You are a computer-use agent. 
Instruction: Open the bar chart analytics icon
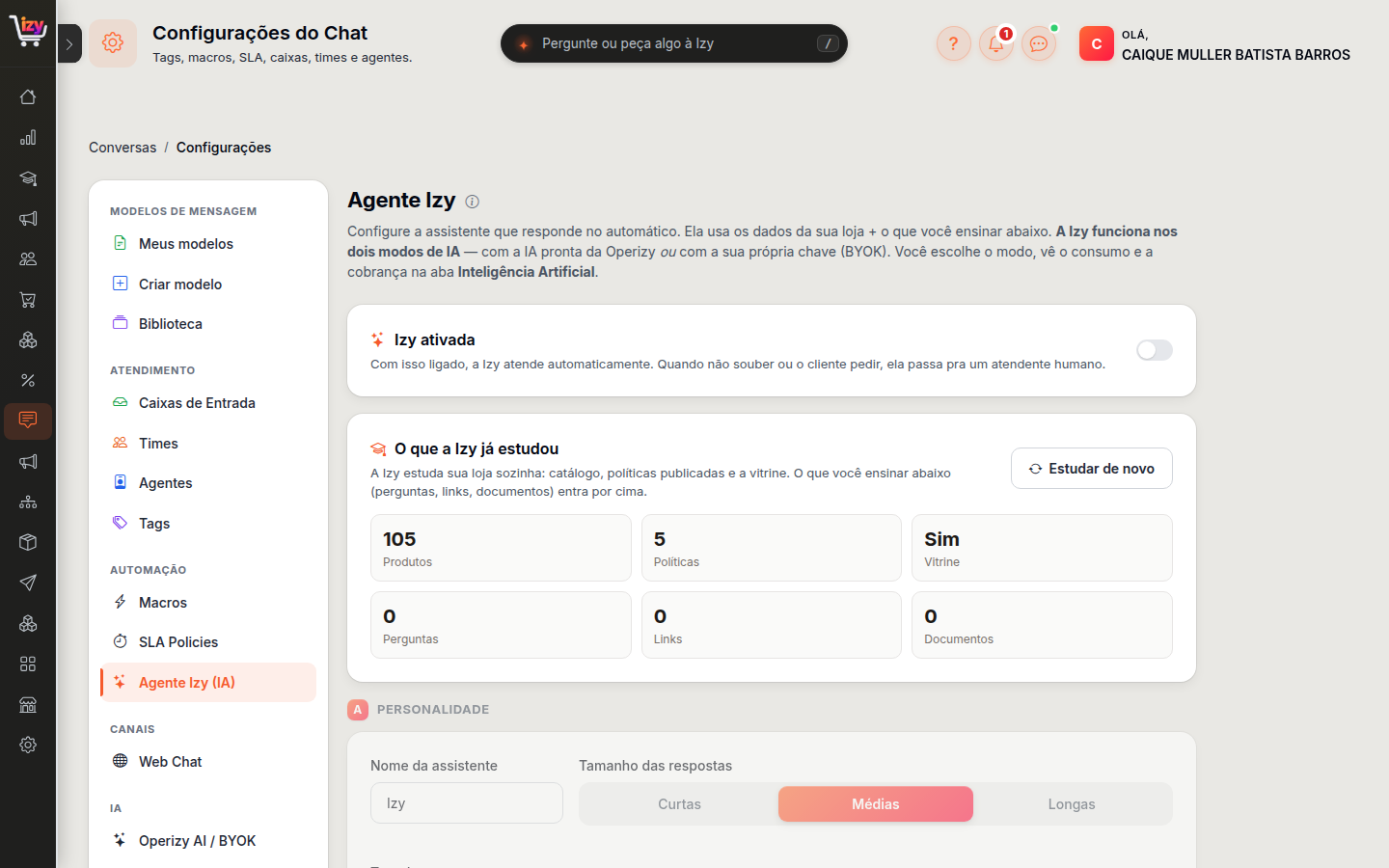pos(28,137)
